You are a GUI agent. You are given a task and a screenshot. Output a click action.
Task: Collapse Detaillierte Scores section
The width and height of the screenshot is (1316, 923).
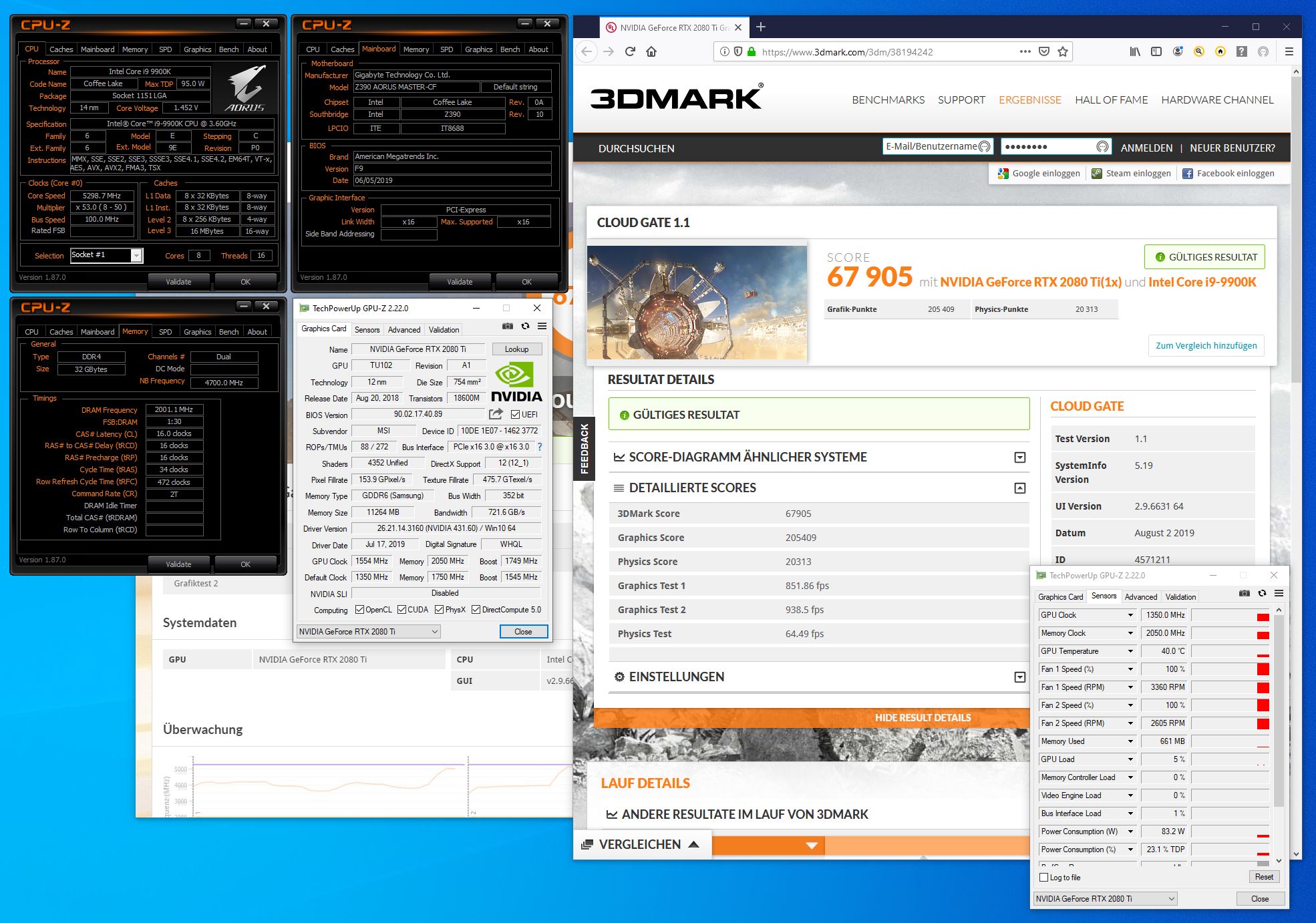point(1020,488)
